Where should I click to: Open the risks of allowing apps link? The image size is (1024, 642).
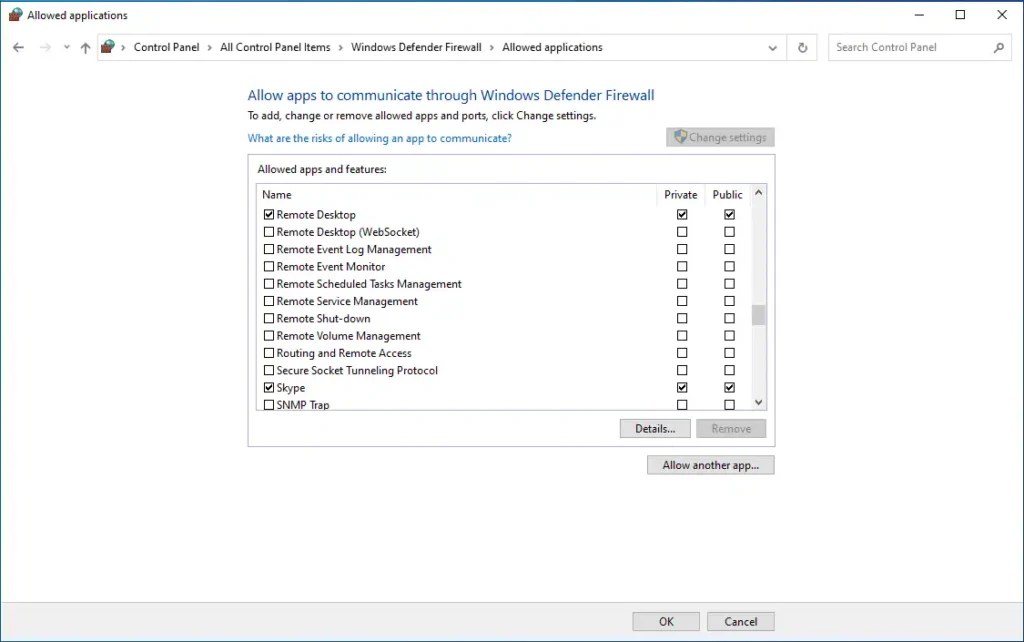point(379,138)
